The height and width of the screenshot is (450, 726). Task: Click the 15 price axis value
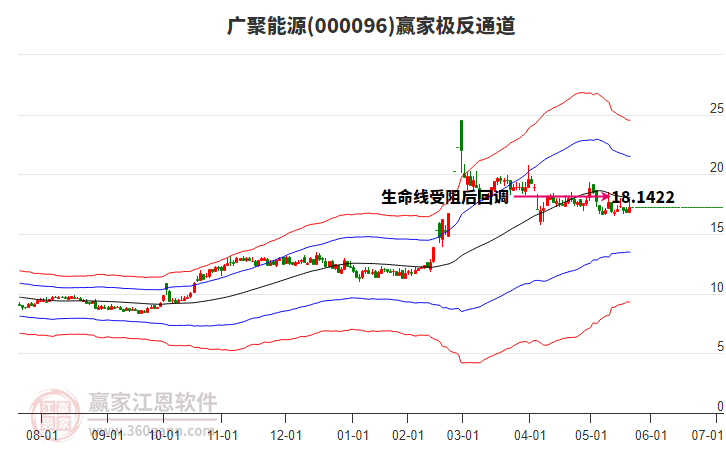716,228
